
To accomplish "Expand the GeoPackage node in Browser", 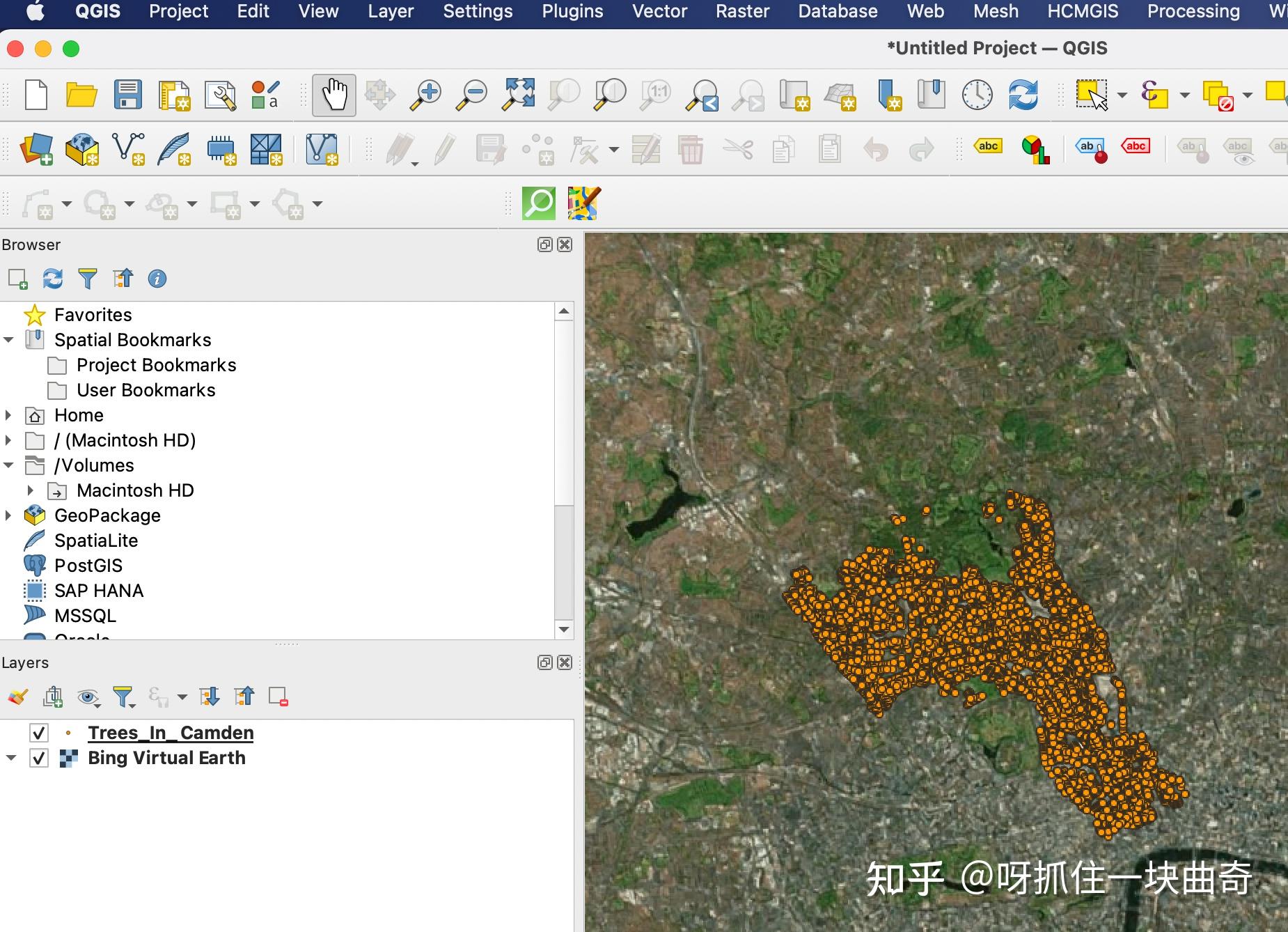I will click(8, 515).
